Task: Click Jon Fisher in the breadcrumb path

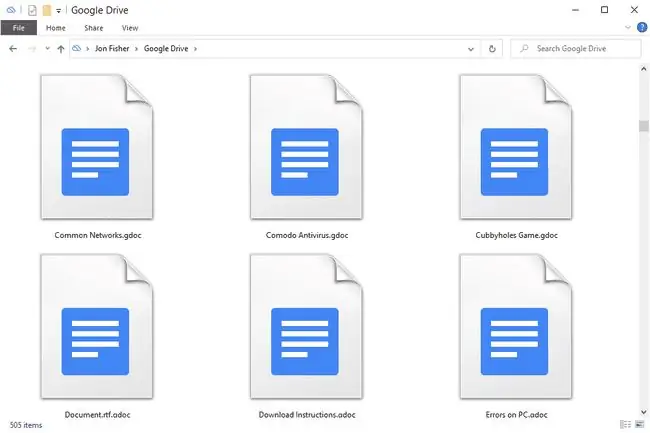Action: pyautogui.click(x=112, y=48)
